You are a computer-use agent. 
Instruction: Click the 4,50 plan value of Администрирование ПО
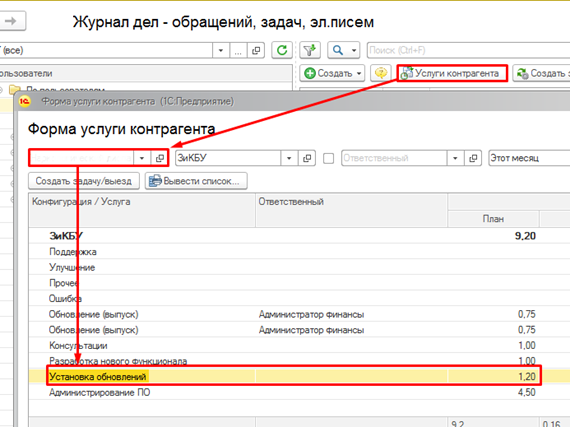527,392
